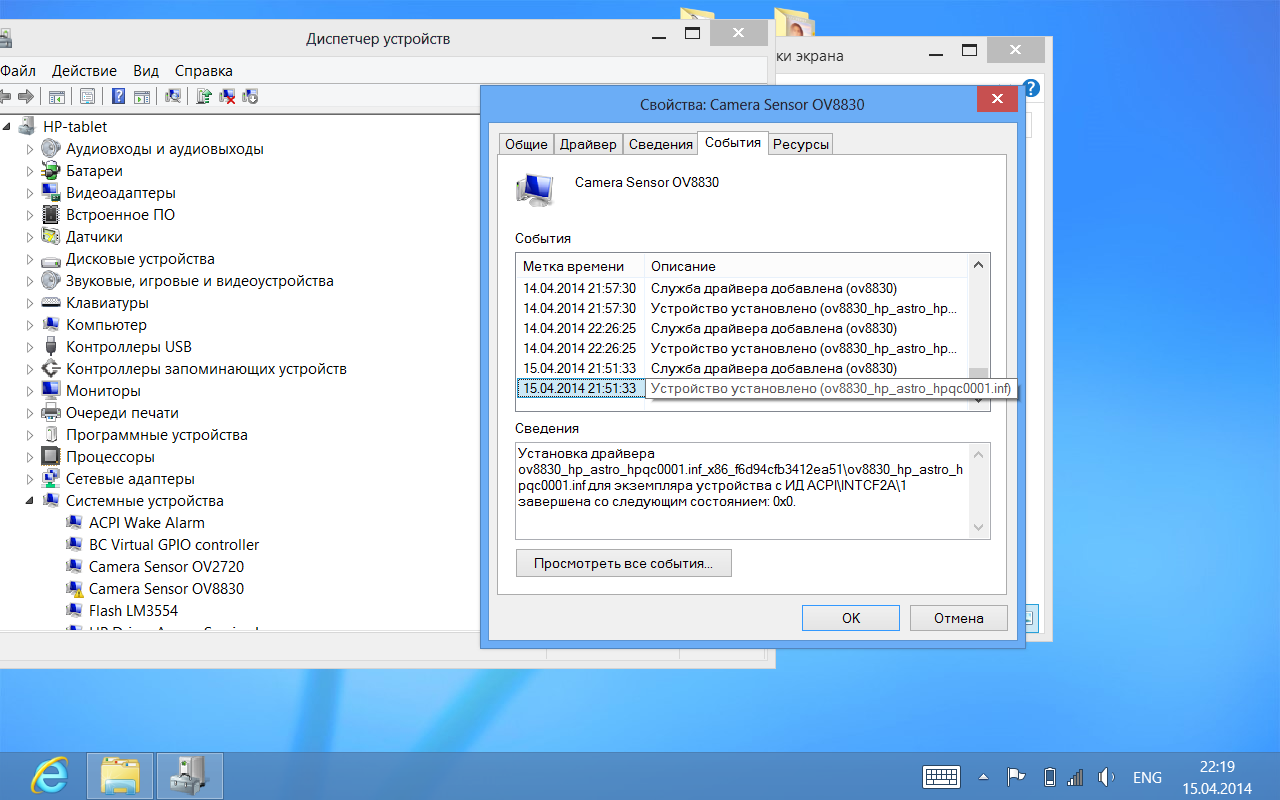The height and width of the screenshot is (800, 1280).
Task: Open the Справка menu
Action: click(204, 71)
